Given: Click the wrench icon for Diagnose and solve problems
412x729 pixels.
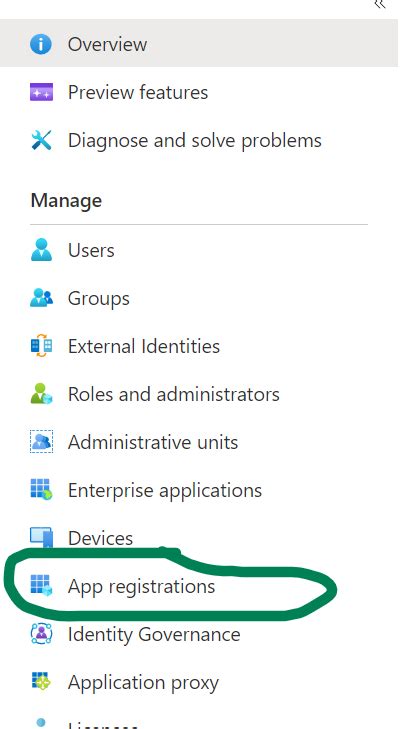Looking at the screenshot, I should coord(41,140).
